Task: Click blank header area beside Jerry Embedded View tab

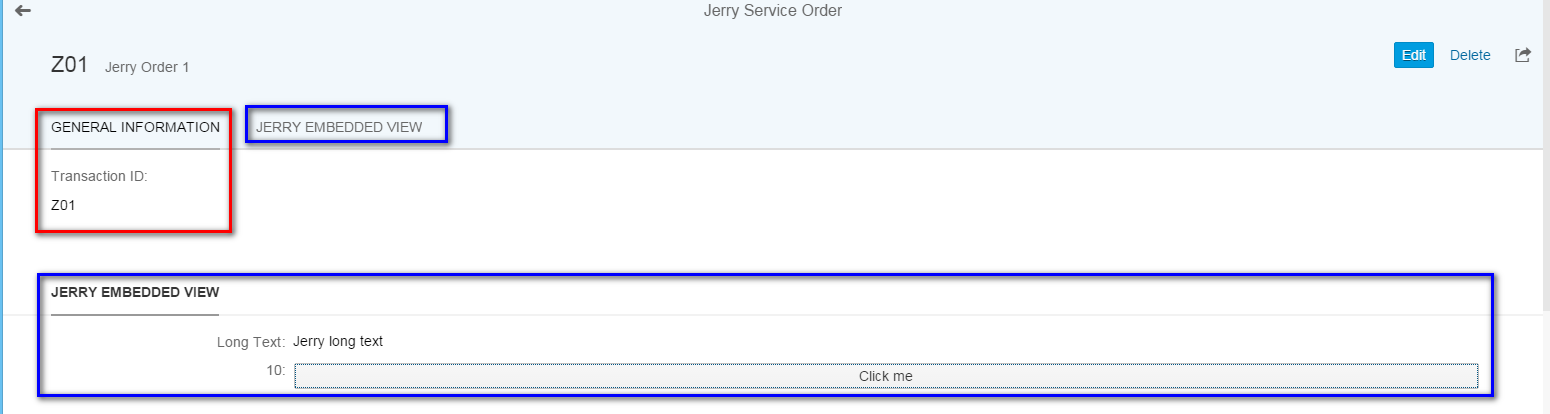Action: [900, 127]
